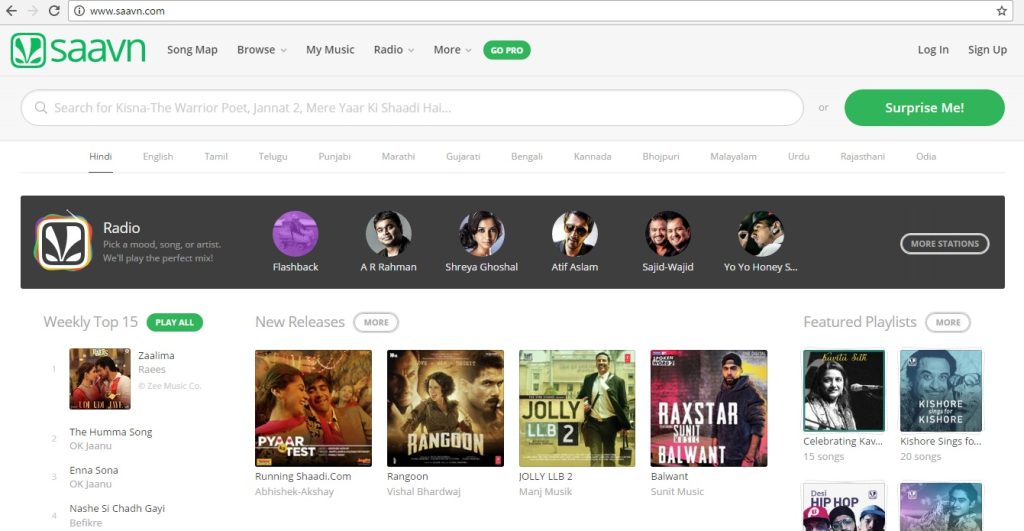The width and height of the screenshot is (1024, 531).
Task: Select the Hindi language tab
Action: pos(101,157)
